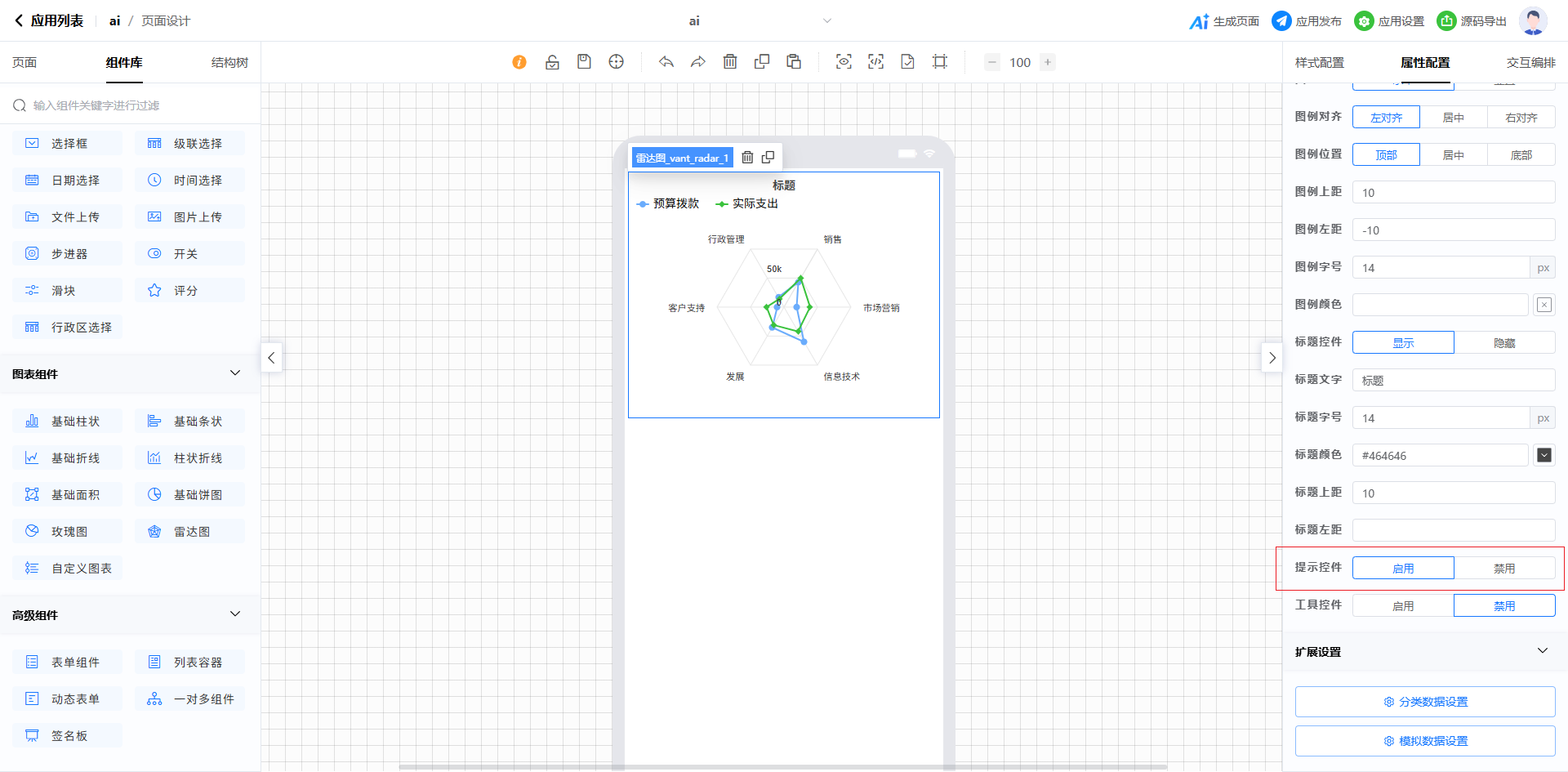1568x772 pixels.
Task: Open preview with the eye icon
Action: (844, 62)
